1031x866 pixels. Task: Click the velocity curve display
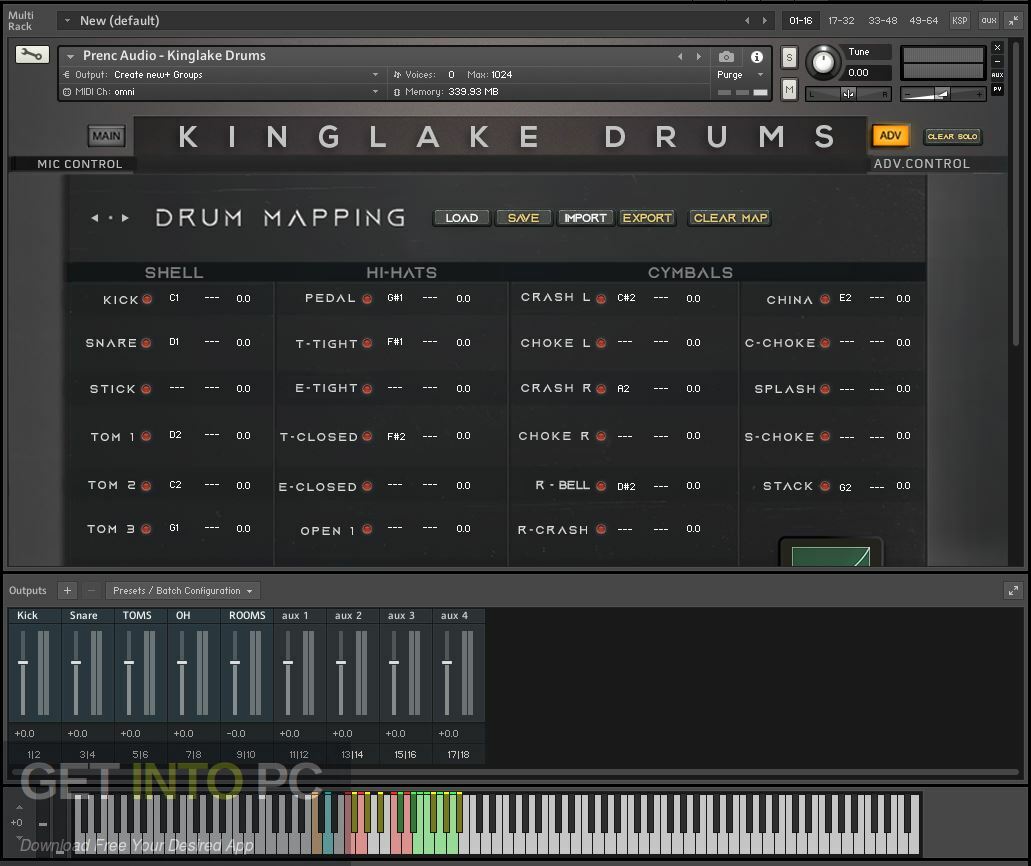(x=830, y=554)
